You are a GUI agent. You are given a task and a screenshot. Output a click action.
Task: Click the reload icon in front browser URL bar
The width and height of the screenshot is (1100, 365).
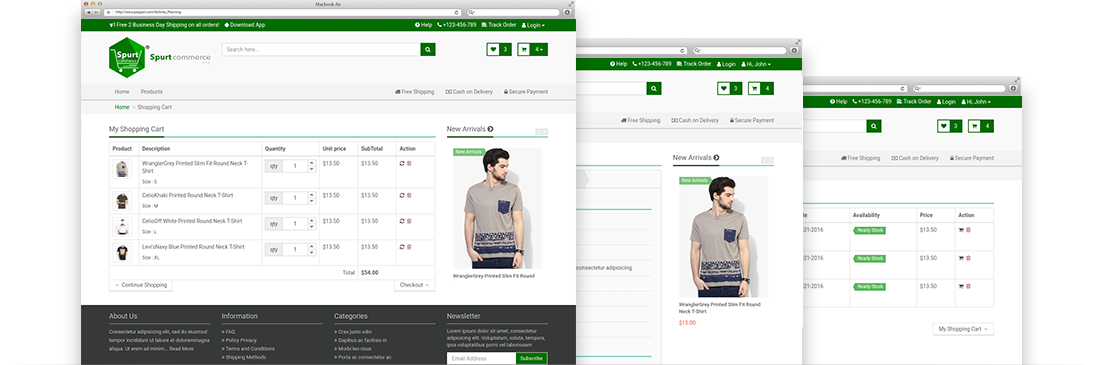click(457, 12)
